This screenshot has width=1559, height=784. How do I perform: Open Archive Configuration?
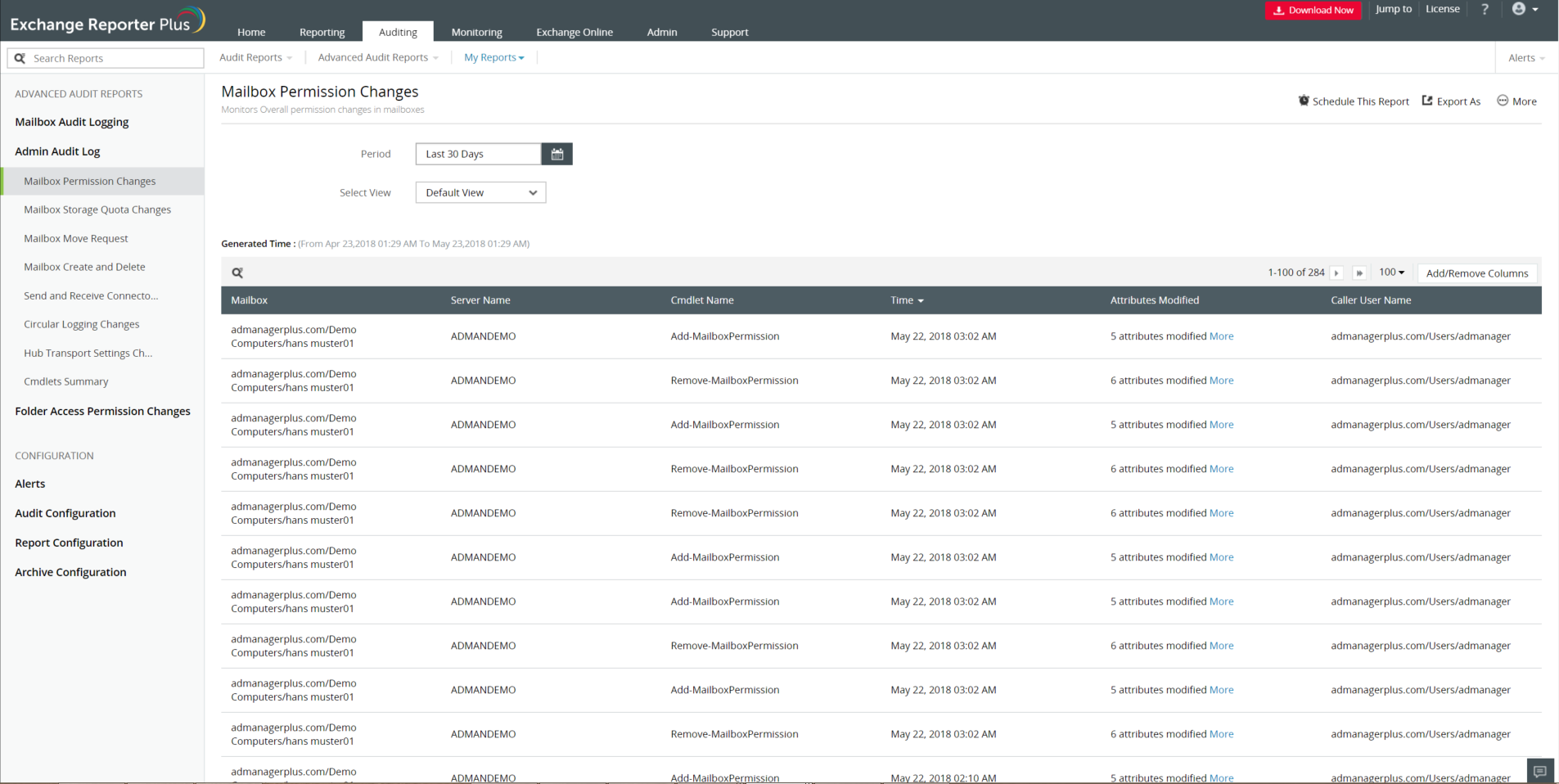click(70, 572)
